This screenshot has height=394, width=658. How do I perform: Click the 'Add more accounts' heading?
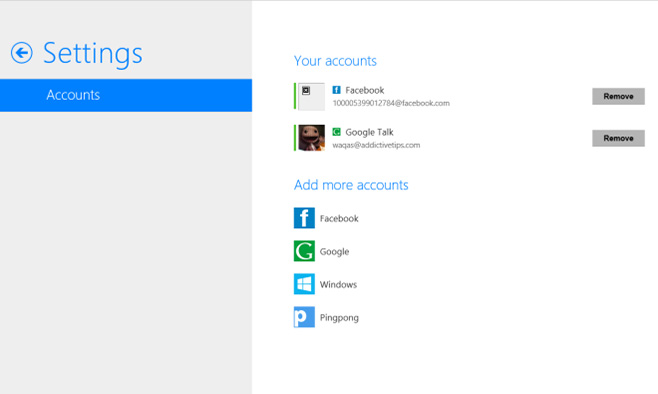(x=351, y=185)
